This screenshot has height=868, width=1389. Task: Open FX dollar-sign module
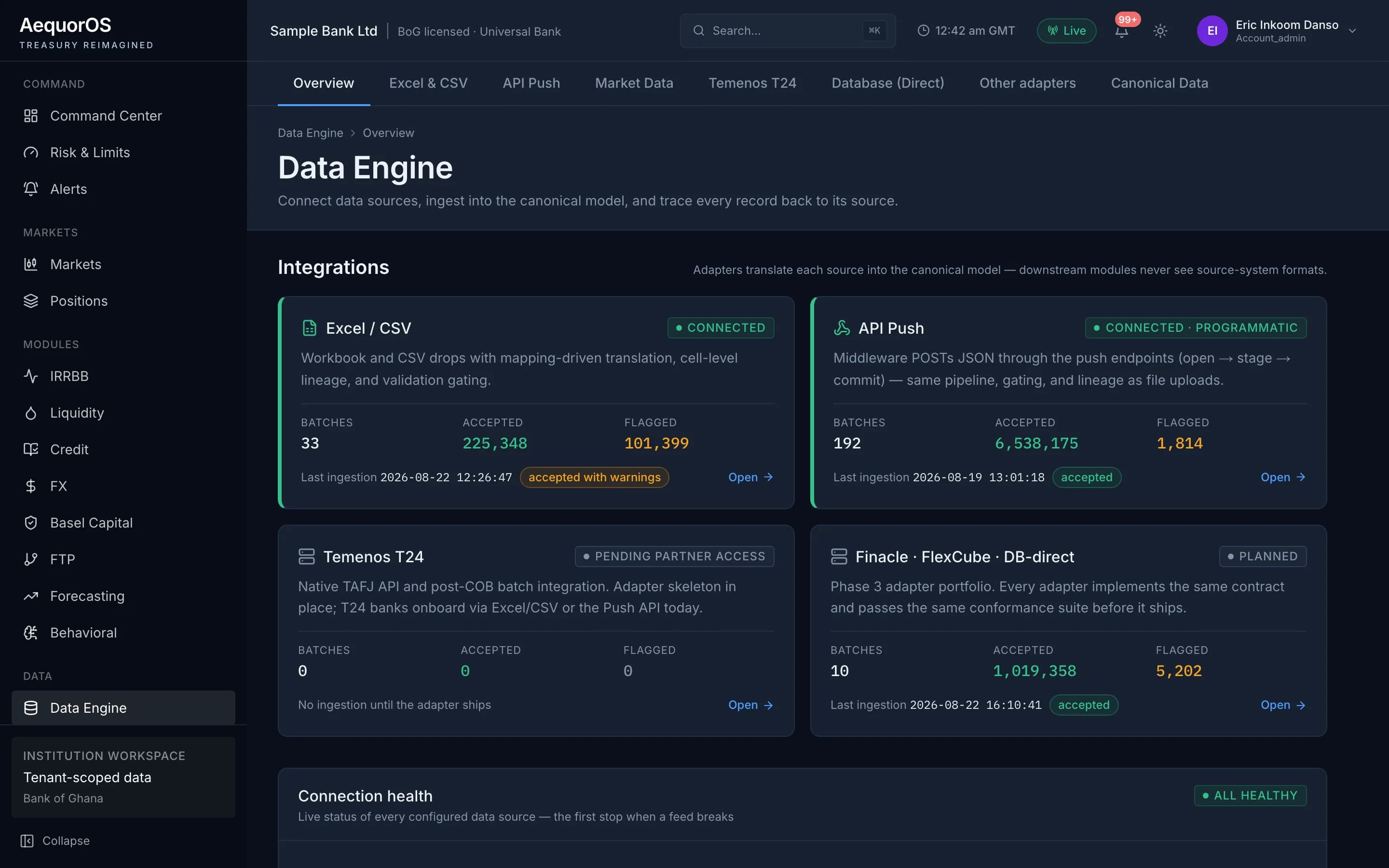(x=123, y=486)
